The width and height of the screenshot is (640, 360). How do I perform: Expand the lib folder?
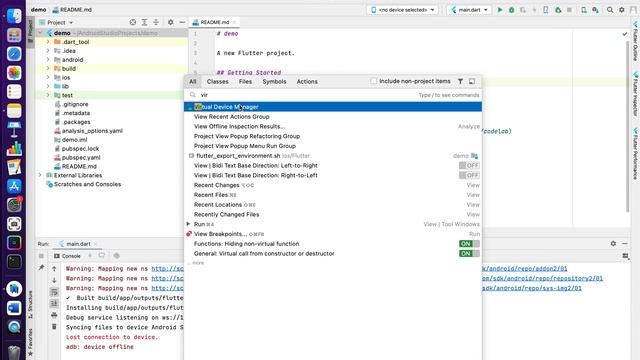click(48, 86)
